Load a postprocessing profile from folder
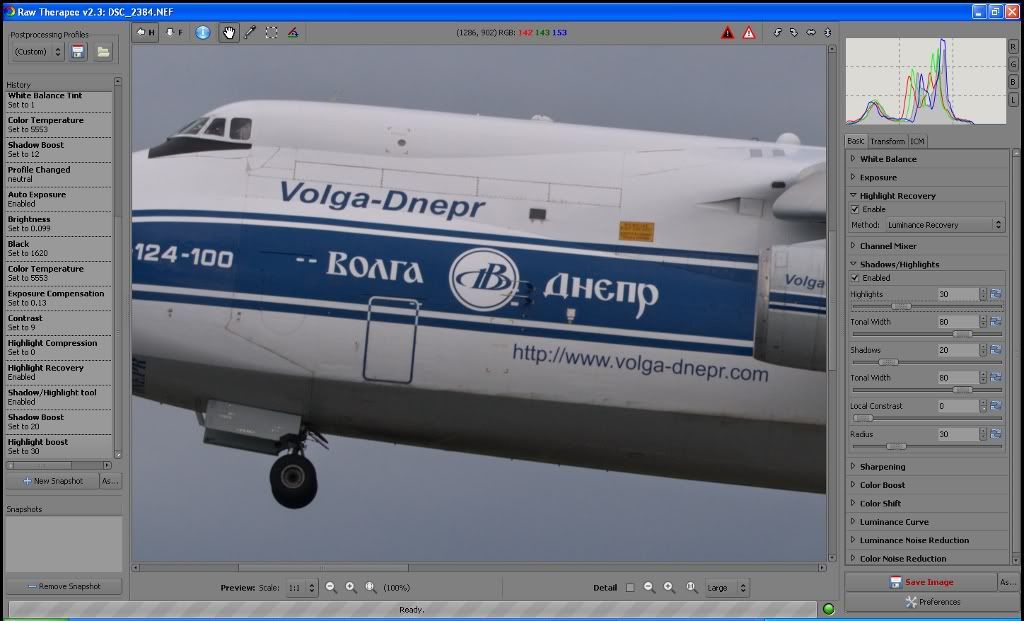Screen dimensions: 1024x621 (103, 52)
